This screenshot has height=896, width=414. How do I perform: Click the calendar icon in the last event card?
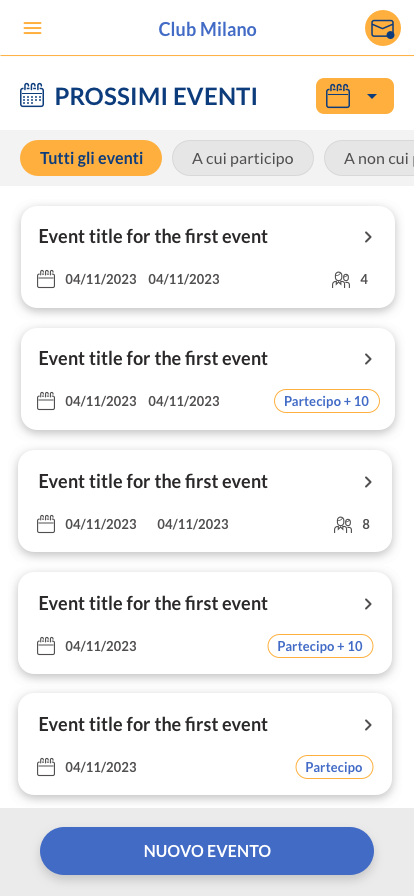pyautogui.click(x=46, y=767)
